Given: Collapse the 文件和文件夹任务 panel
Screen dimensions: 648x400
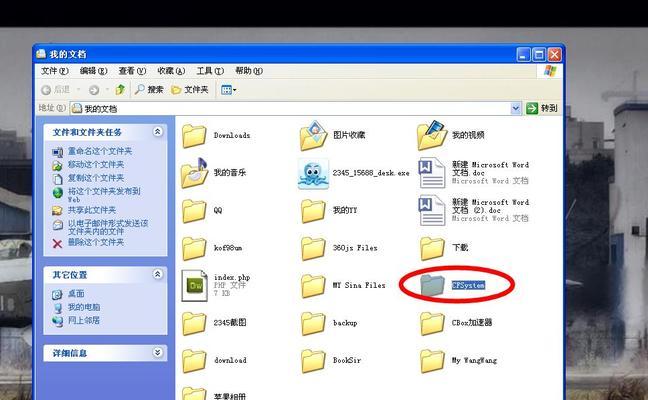Looking at the screenshot, I should [157, 132].
